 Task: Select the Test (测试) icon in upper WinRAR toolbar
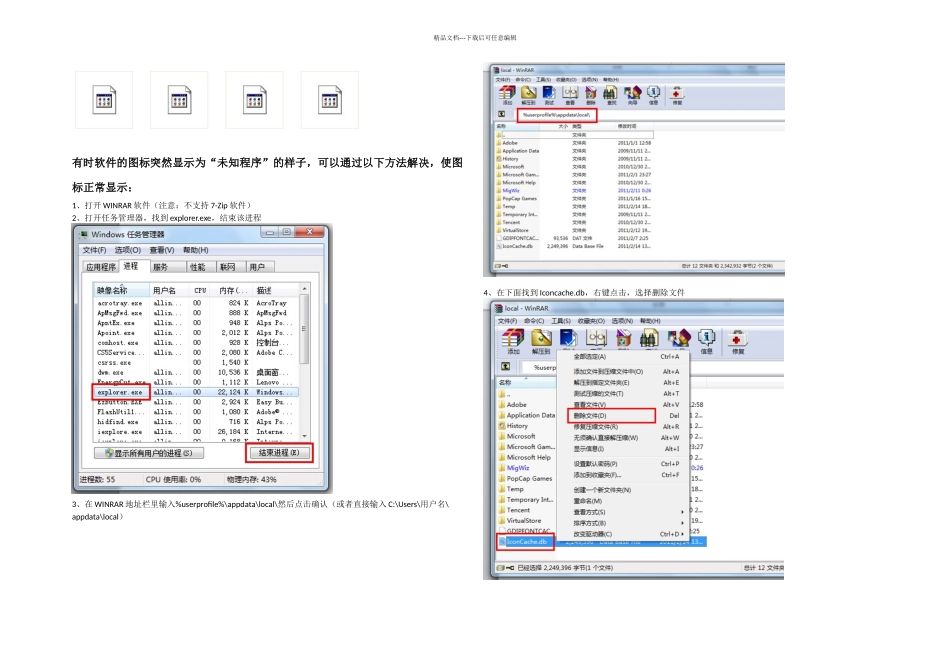[549, 95]
